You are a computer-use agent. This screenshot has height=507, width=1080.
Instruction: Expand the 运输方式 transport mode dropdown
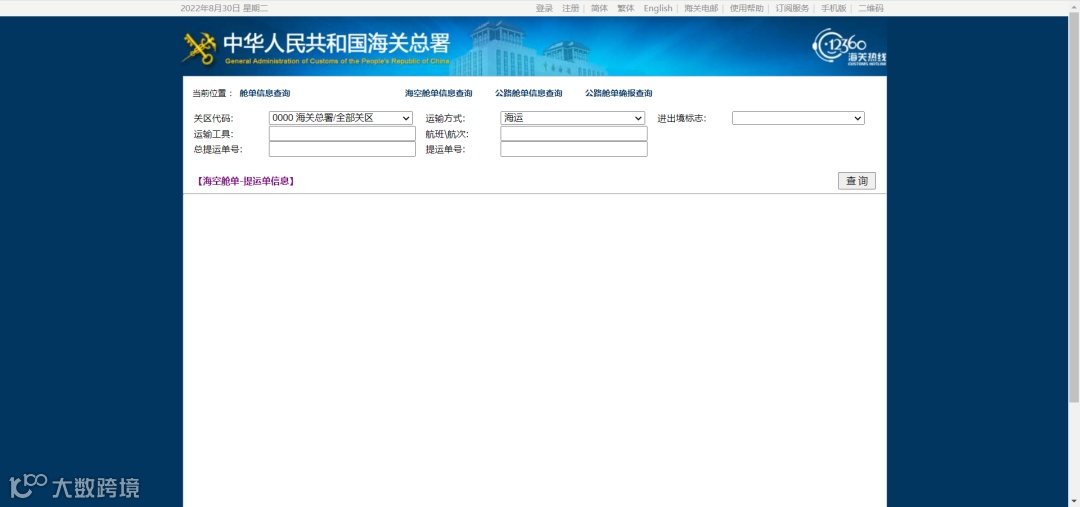click(572, 118)
